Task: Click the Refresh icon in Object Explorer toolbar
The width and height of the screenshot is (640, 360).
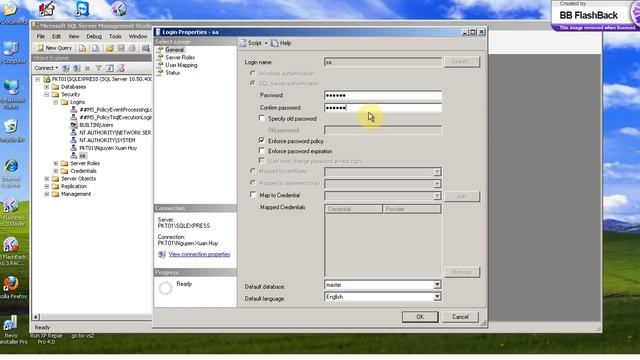Action: pyautogui.click(x=109, y=68)
